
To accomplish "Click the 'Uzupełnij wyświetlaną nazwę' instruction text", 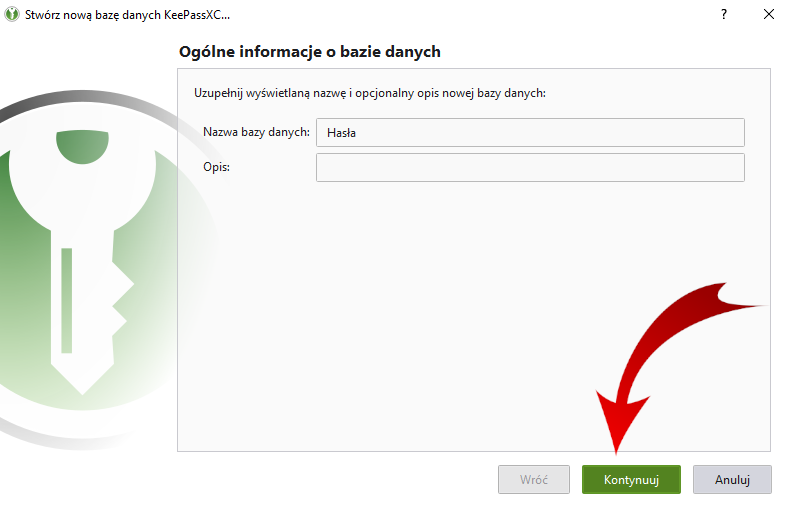I will 370,93.
